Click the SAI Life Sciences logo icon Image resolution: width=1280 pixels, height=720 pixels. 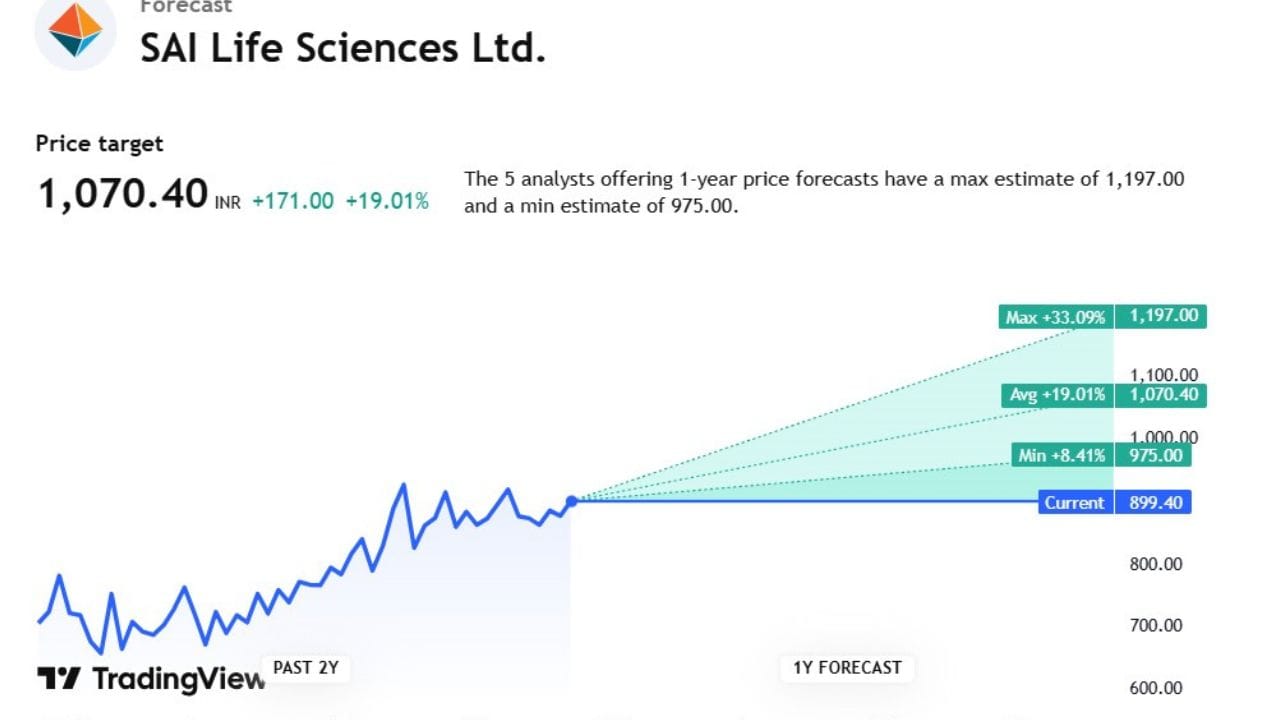75,31
